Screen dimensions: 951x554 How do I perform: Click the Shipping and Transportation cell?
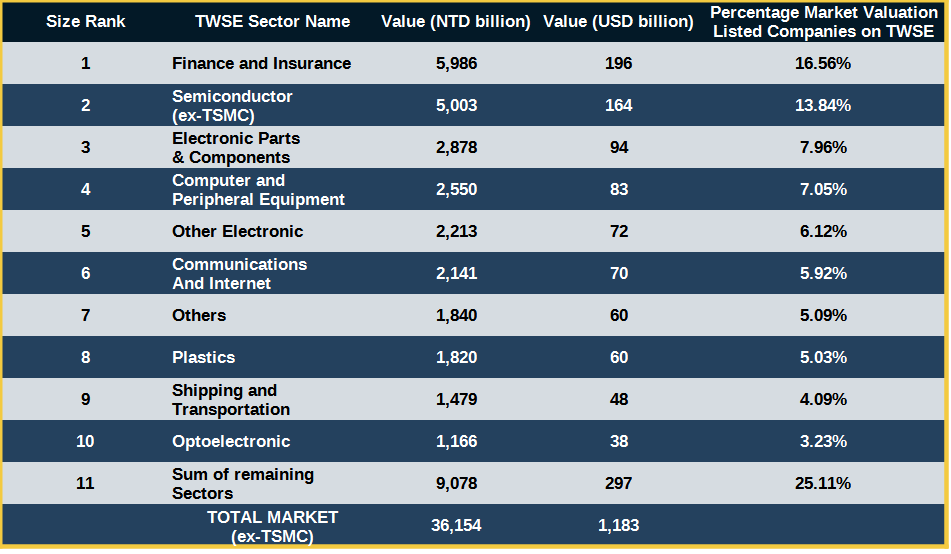click(x=231, y=399)
